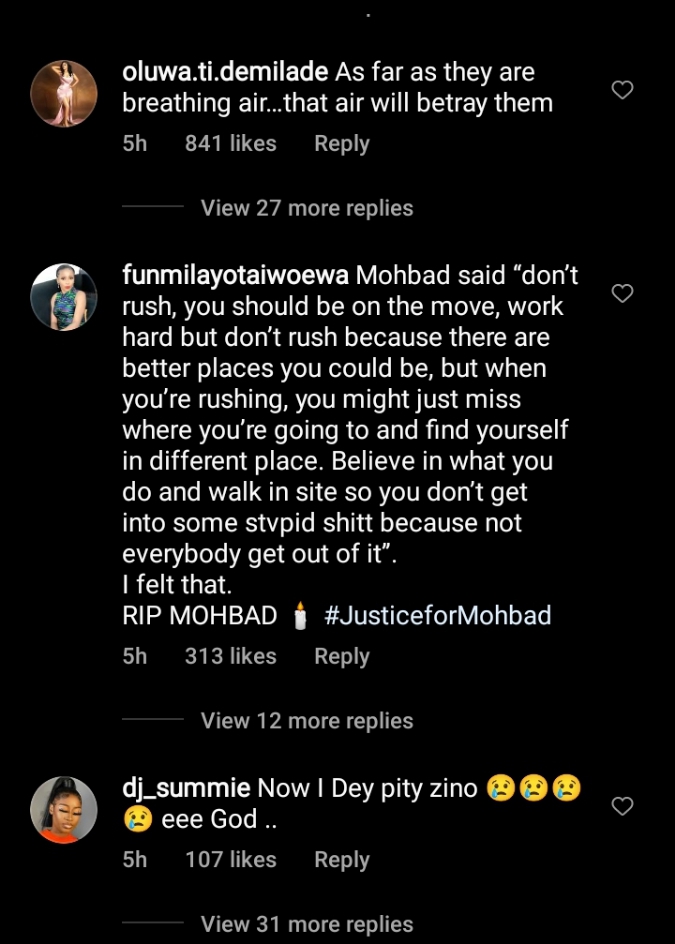The height and width of the screenshot is (944, 675).
Task: Open the funmilayotaiwoewa username link
Action: click(x=235, y=275)
